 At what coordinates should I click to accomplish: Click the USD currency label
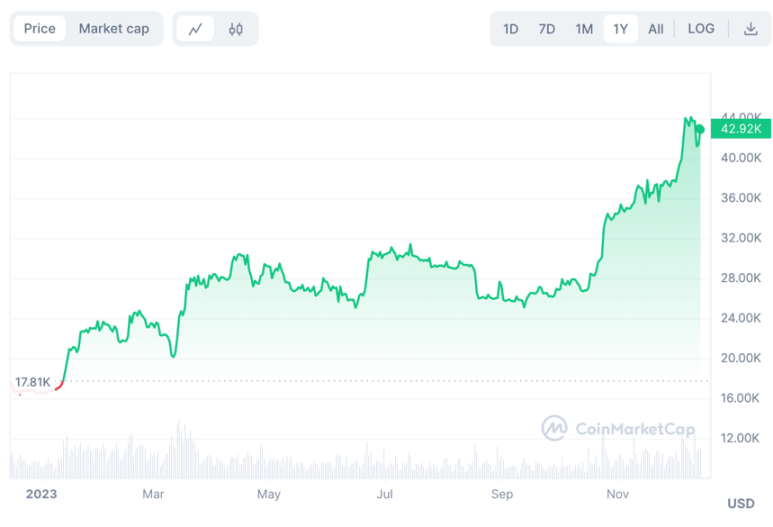tap(740, 503)
